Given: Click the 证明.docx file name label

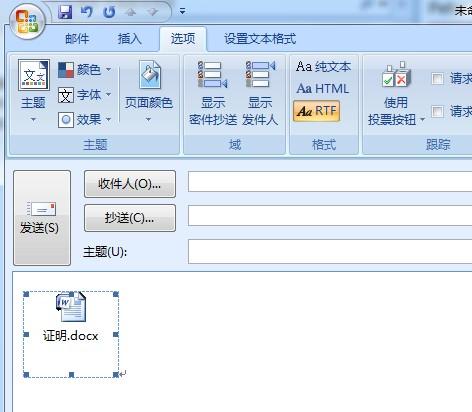Looking at the screenshot, I should (x=71, y=336).
